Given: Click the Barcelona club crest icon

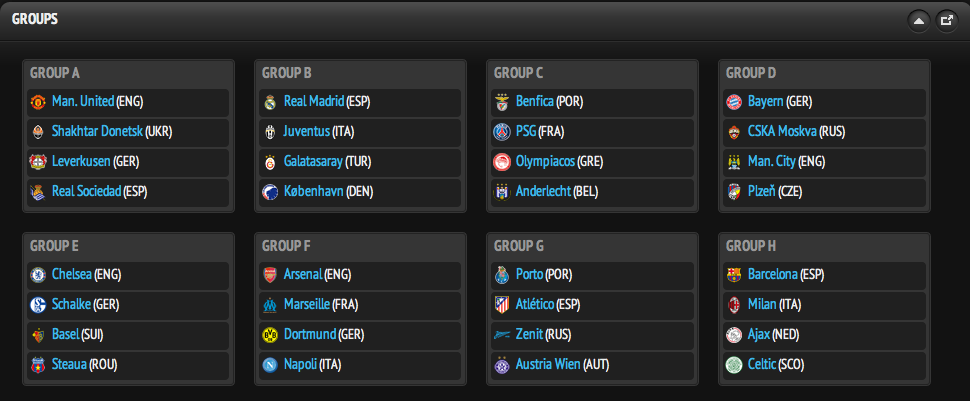Looking at the screenshot, I should pos(733,275).
